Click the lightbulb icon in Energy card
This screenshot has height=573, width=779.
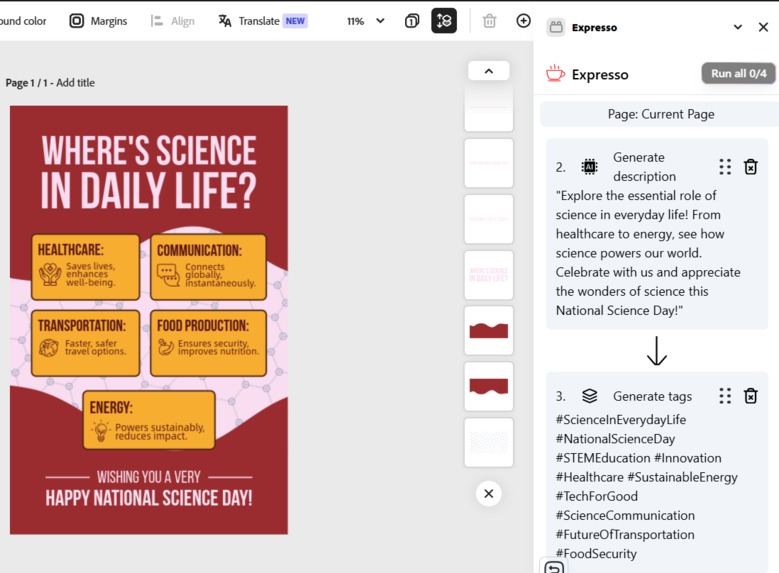101,431
